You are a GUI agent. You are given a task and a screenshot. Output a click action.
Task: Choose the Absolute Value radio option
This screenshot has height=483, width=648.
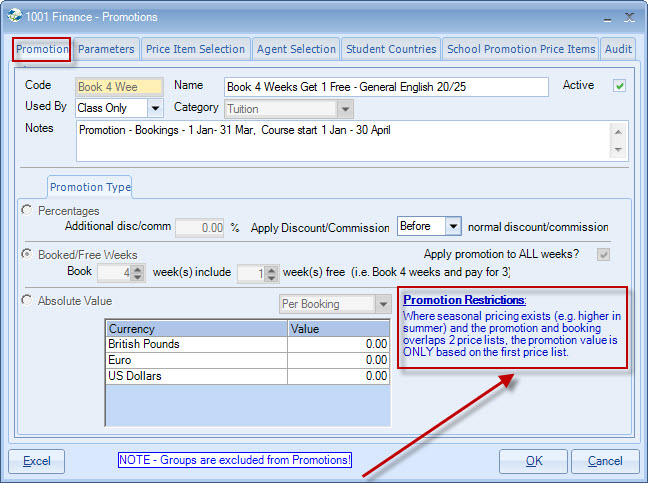(27, 300)
